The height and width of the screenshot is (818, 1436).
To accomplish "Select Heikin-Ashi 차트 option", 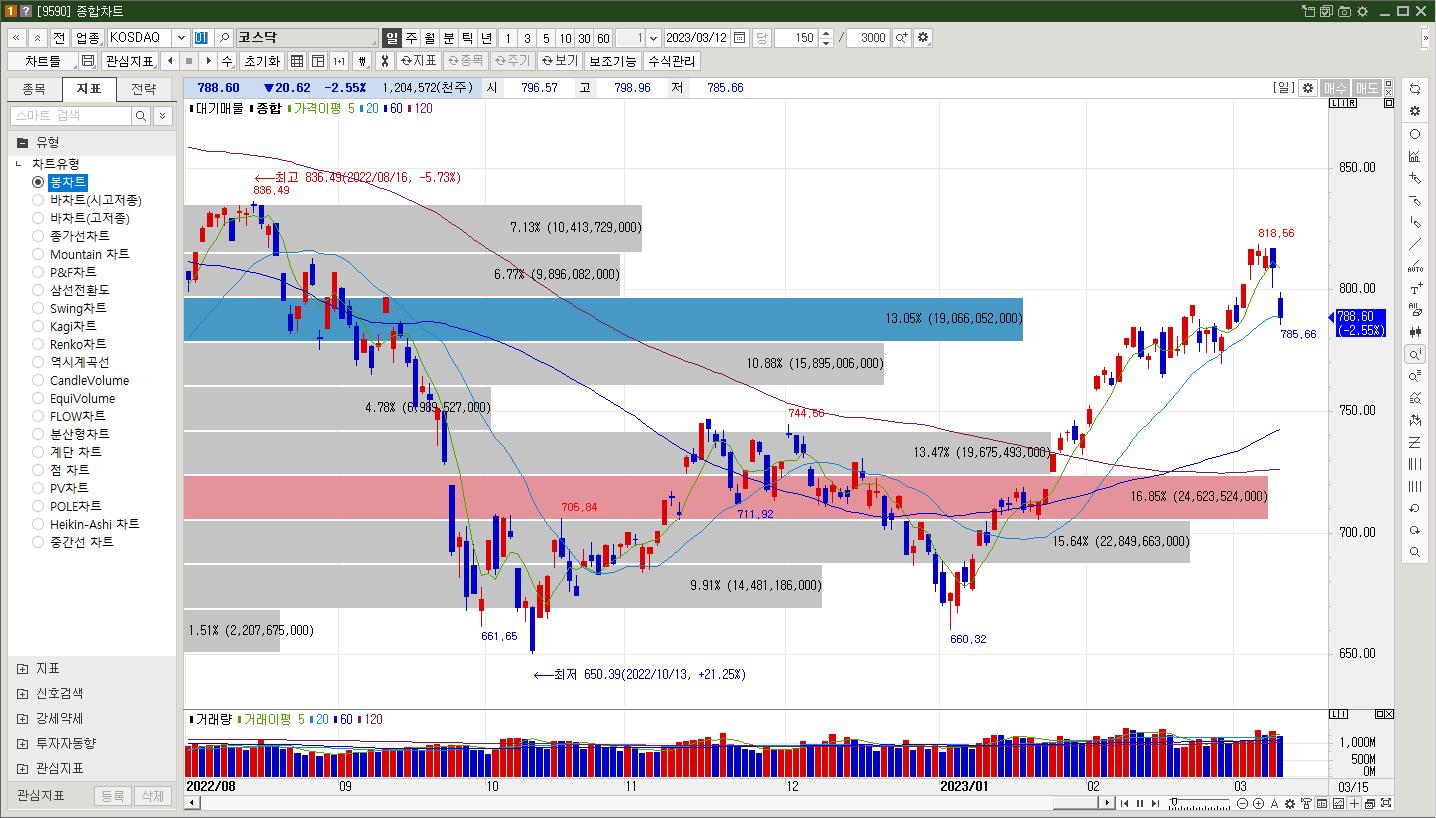I will click(x=86, y=524).
